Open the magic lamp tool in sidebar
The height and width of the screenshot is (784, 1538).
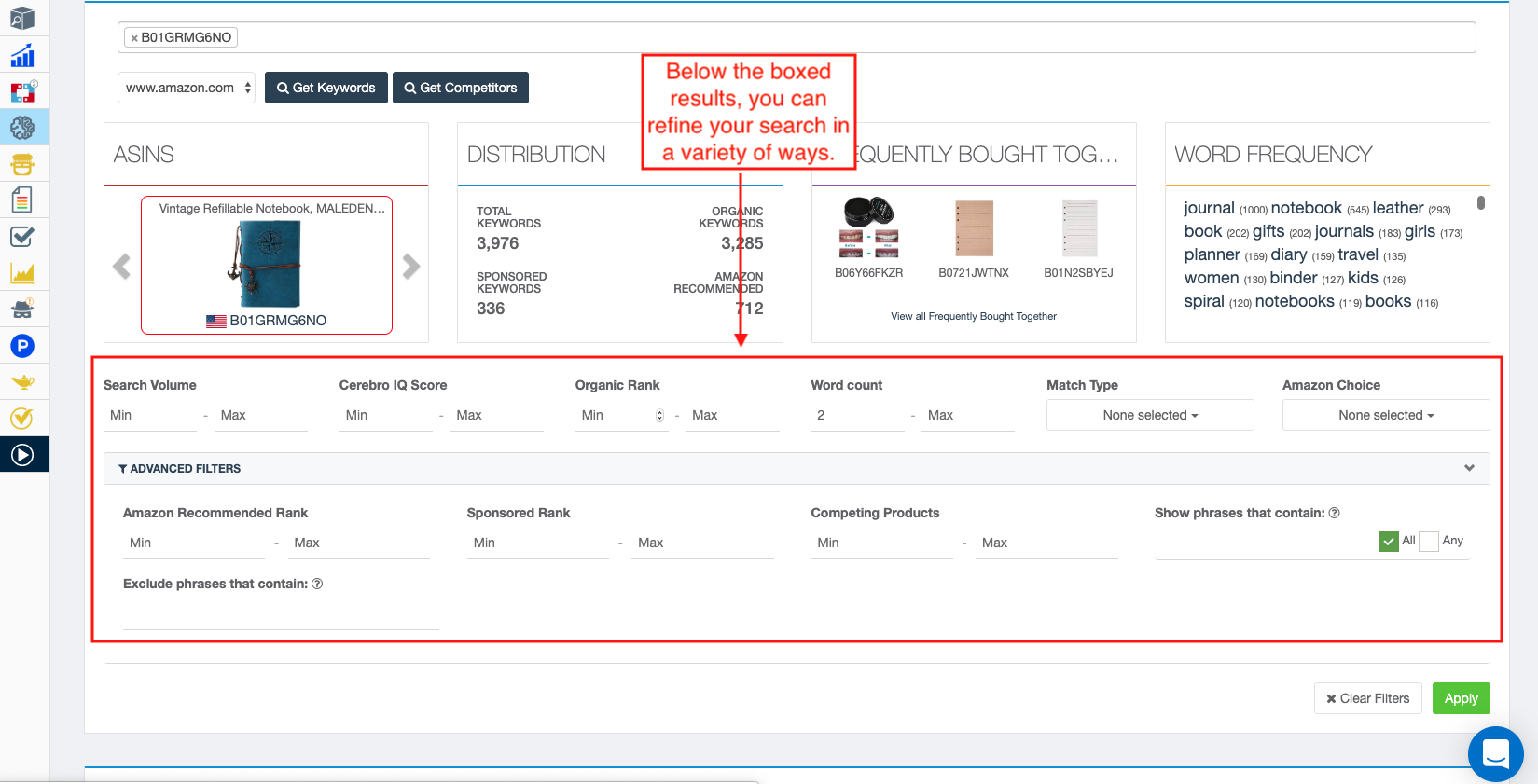[x=22, y=382]
